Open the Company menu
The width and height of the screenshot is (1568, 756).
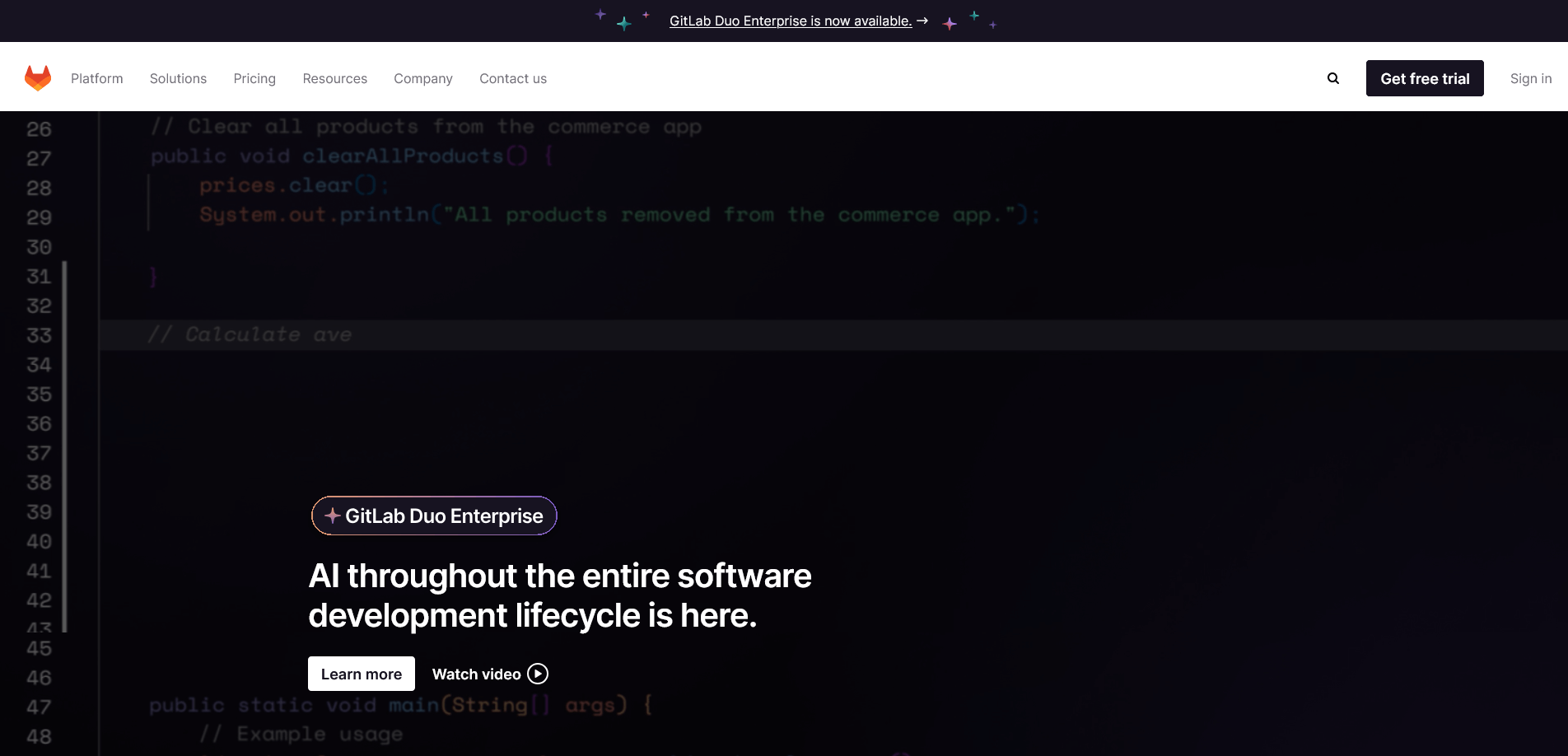point(422,78)
